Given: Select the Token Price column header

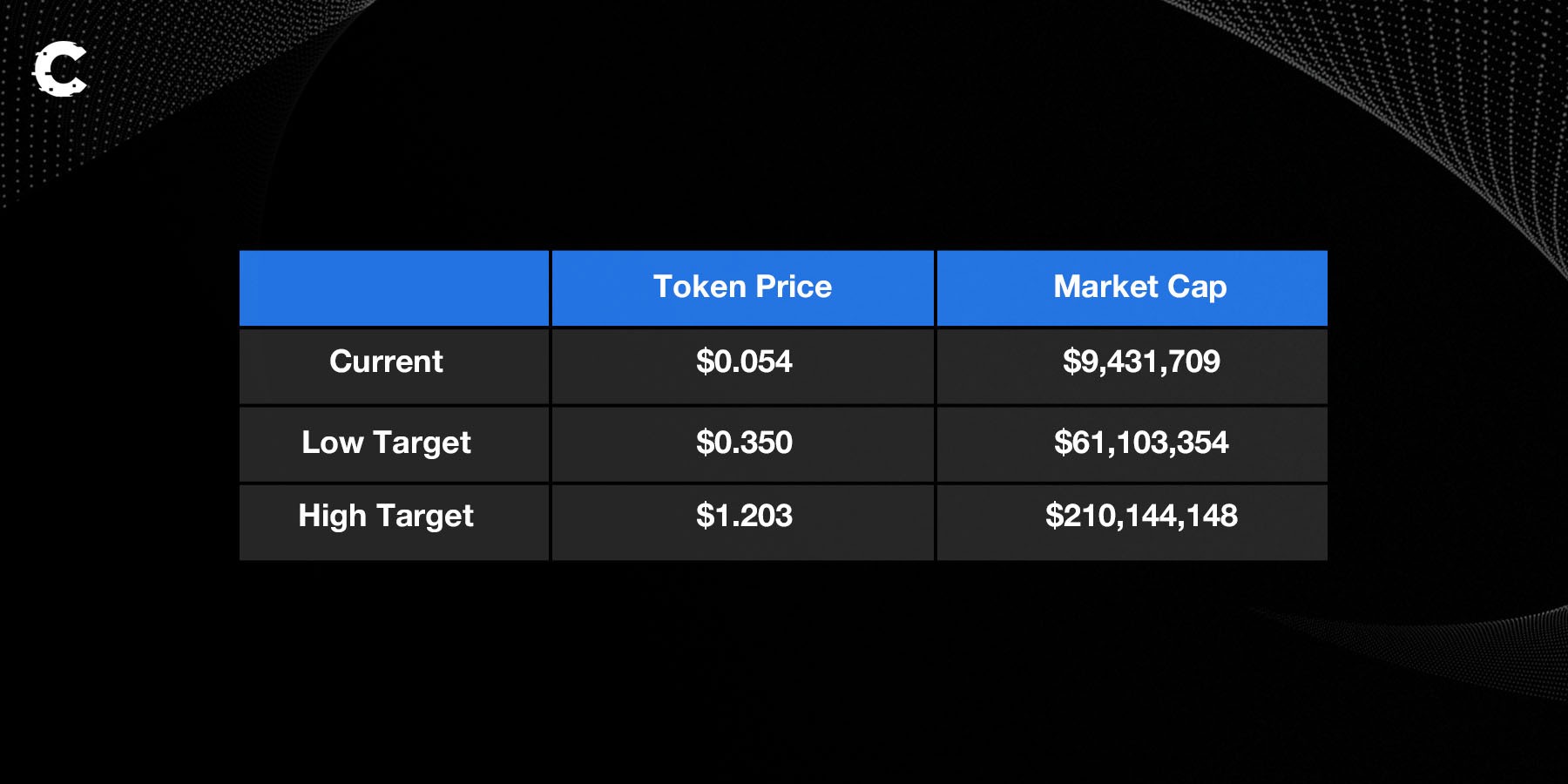Looking at the screenshot, I should [x=742, y=287].
